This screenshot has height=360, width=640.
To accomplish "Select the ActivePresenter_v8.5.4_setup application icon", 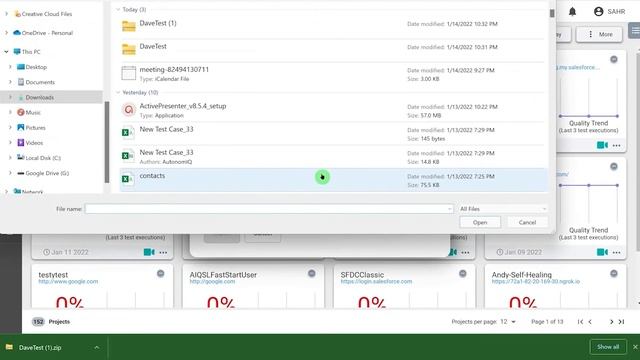I will 129,109.
